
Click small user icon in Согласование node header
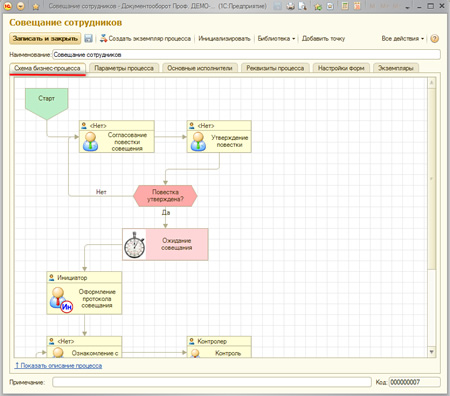pyautogui.click(x=84, y=126)
